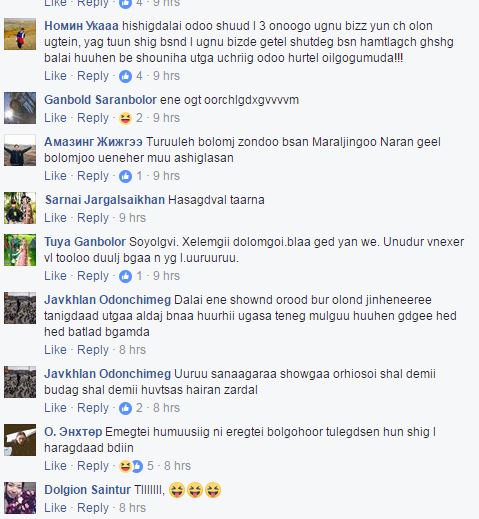Viewport: 479px width, 519px height.
Task: Click like reaction icon on Javkhlan's Uuruu sanaagaraa comment
Action: [x=125, y=408]
